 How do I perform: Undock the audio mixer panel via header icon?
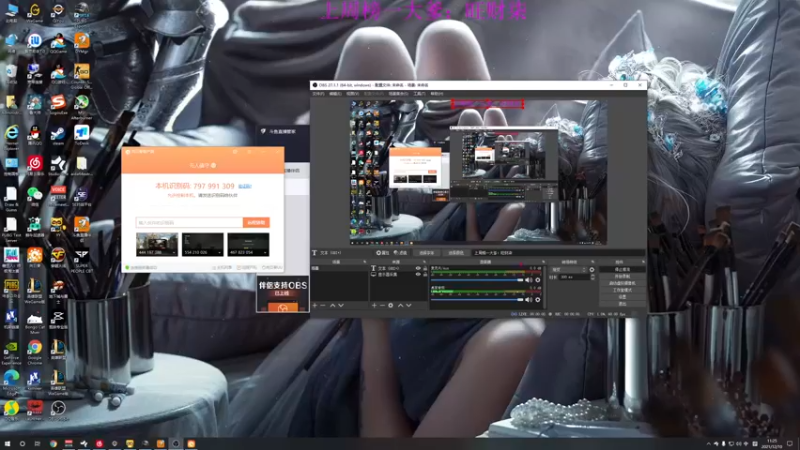coord(543,262)
